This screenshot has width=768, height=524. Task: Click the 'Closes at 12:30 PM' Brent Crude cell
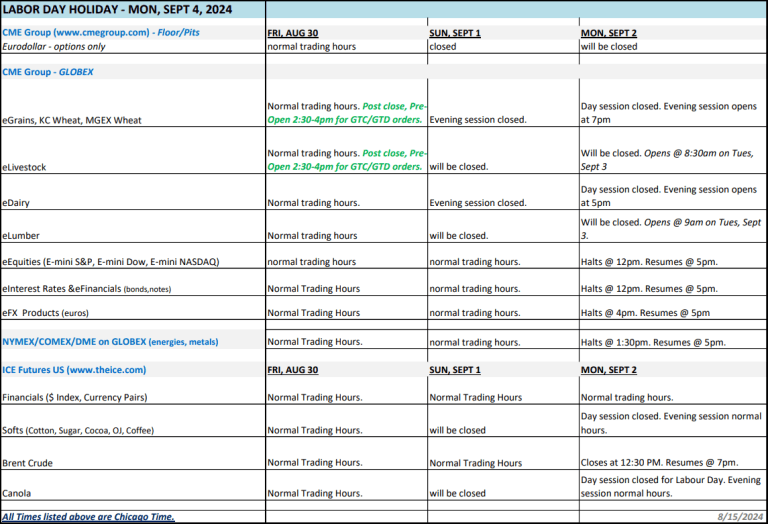point(659,463)
